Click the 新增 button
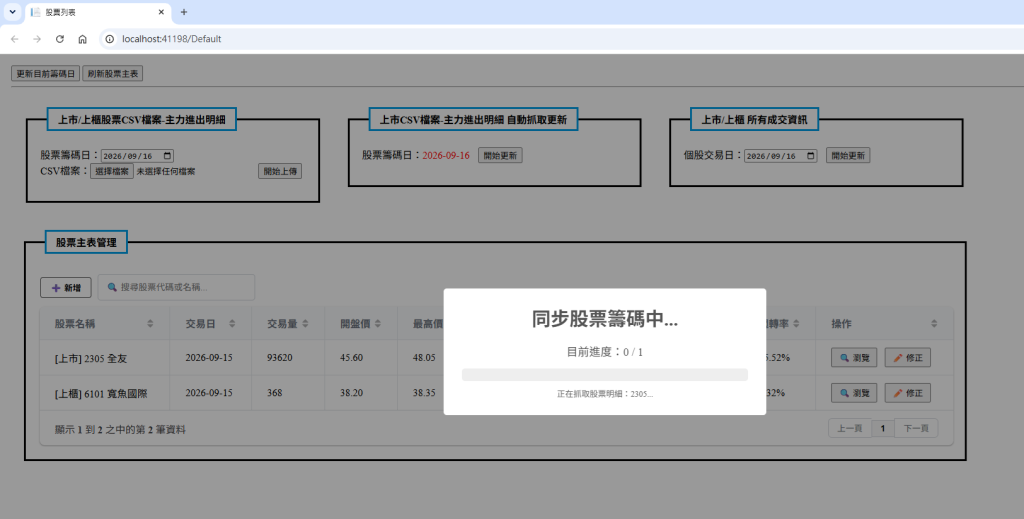The width and height of the screenshot is (1024, 519). [66, 288]
